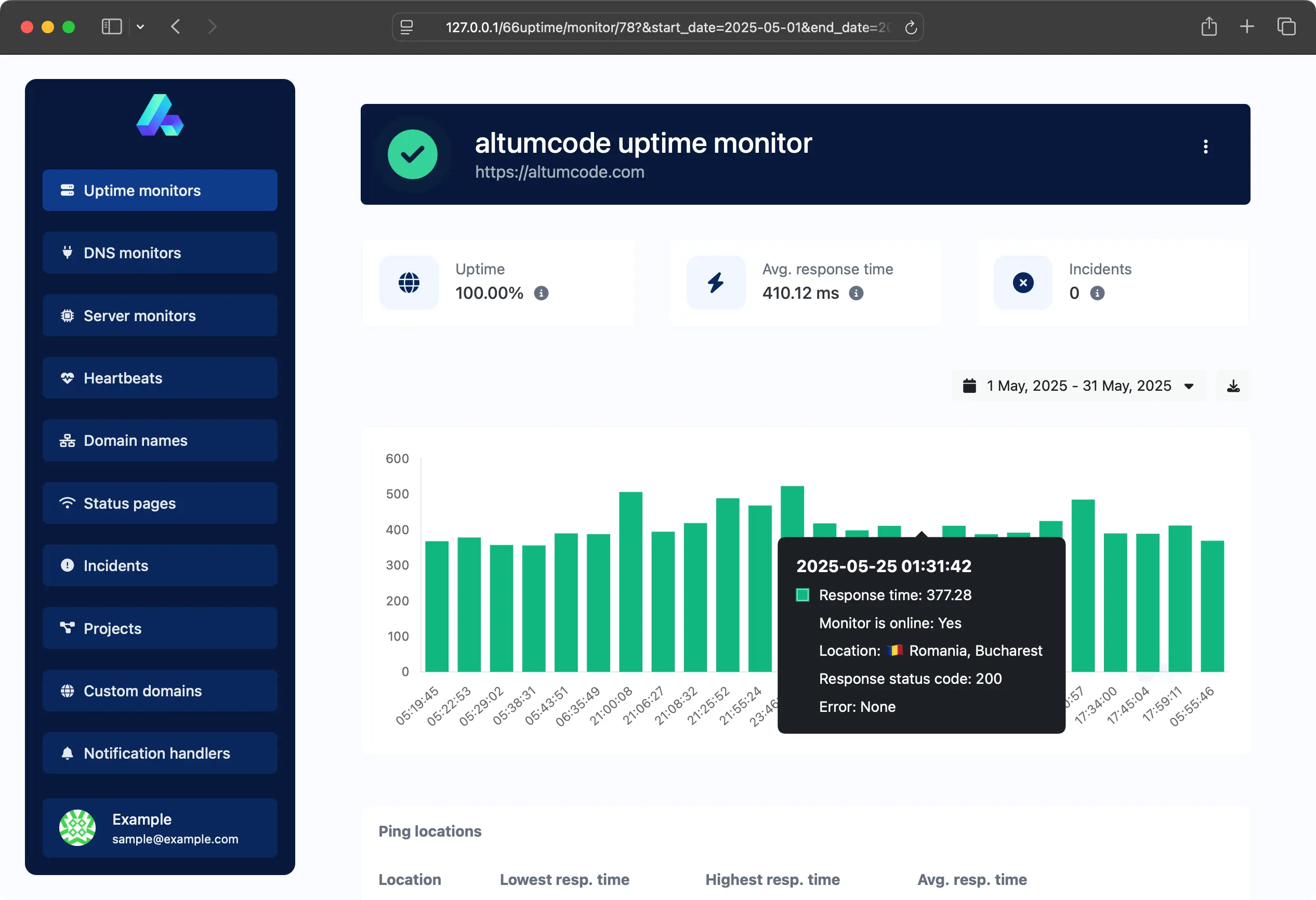Select the Uptime monitors sidebar icon

click(68, 190)
